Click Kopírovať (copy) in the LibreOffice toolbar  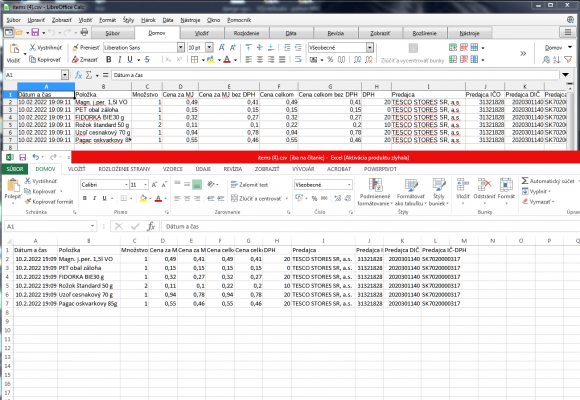[x=45, y=59]
